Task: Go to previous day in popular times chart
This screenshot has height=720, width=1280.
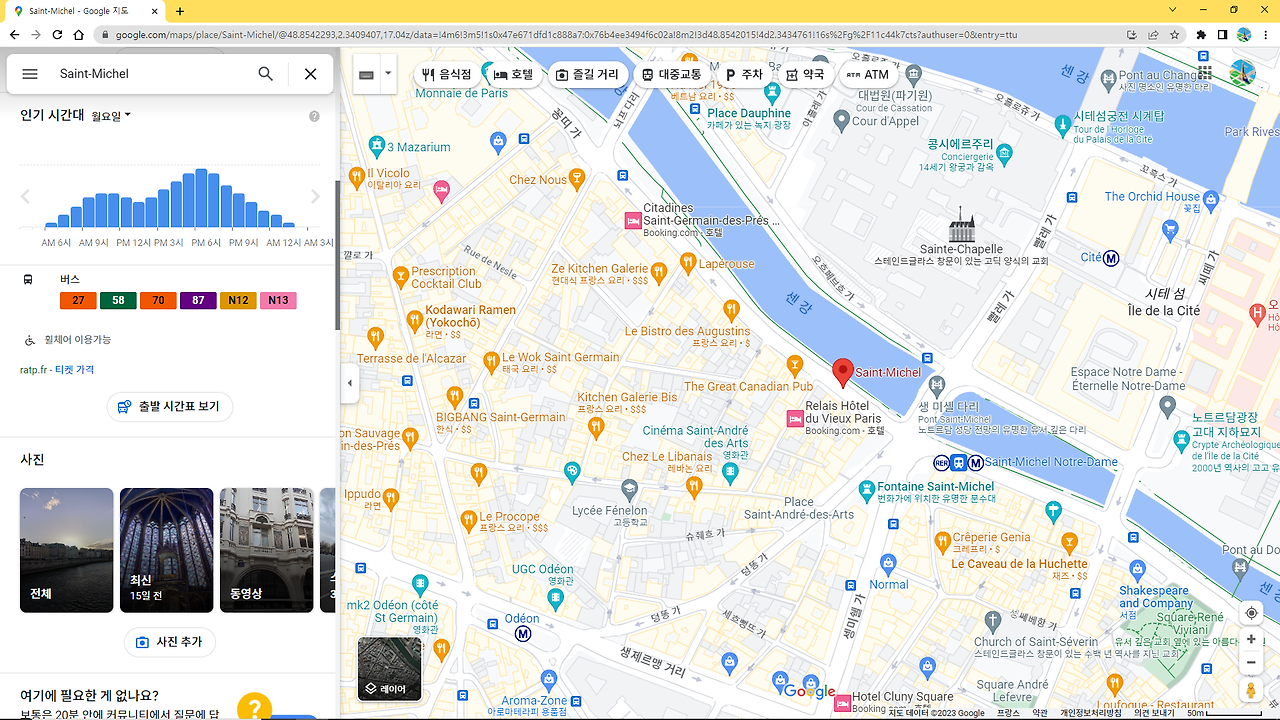Action: [x=26, y=197]
